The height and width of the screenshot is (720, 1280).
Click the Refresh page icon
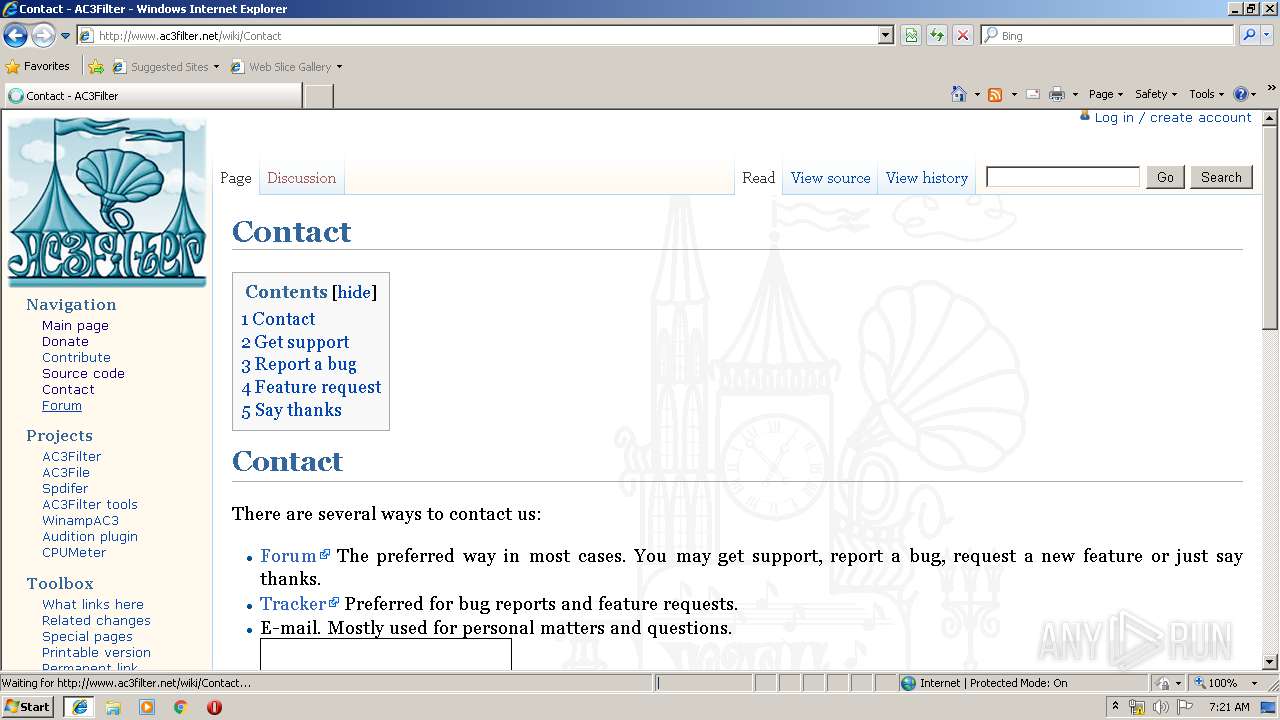click(937, 35)
